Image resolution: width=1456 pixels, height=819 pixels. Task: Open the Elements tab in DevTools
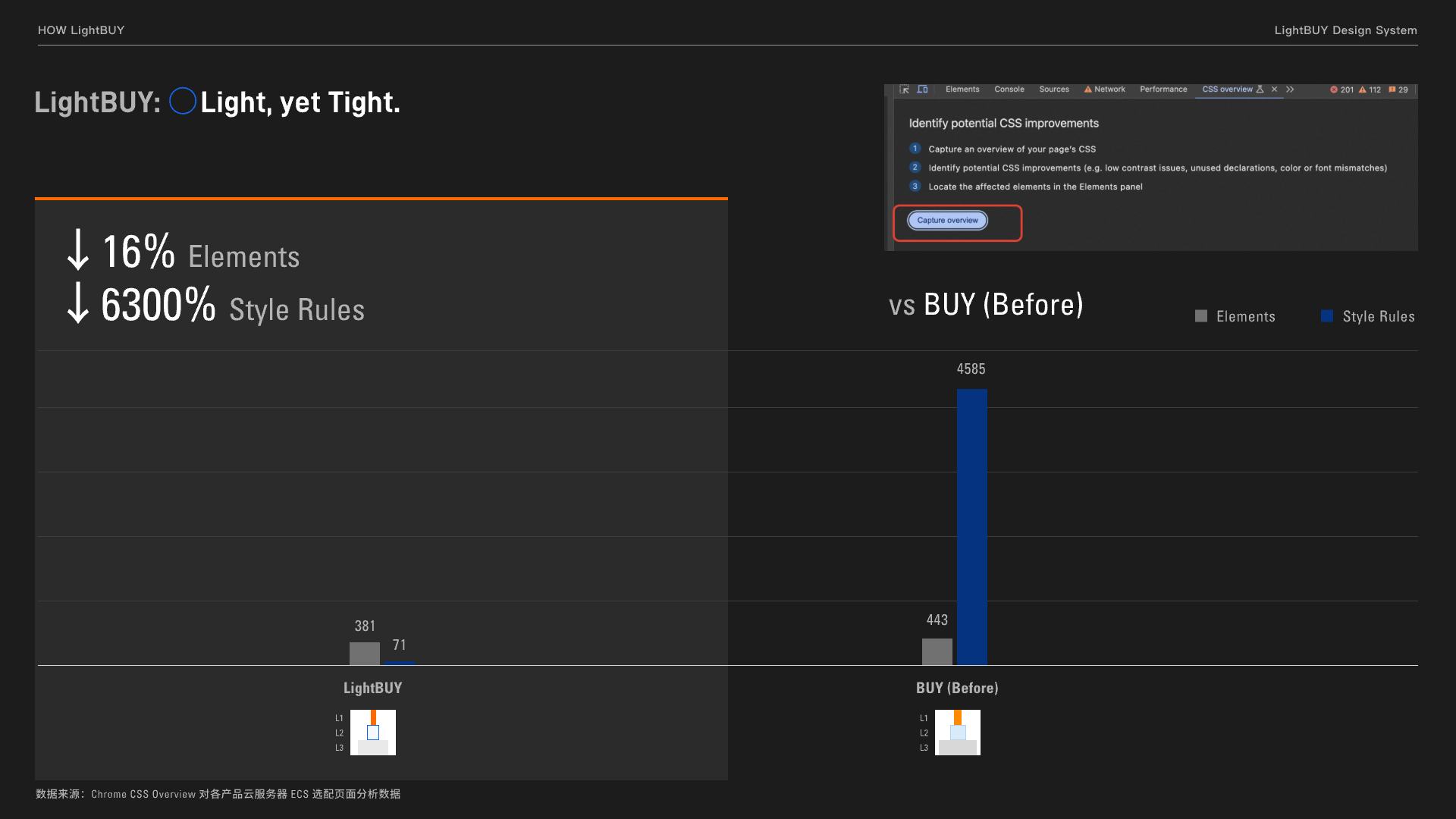tap(962, 89)
